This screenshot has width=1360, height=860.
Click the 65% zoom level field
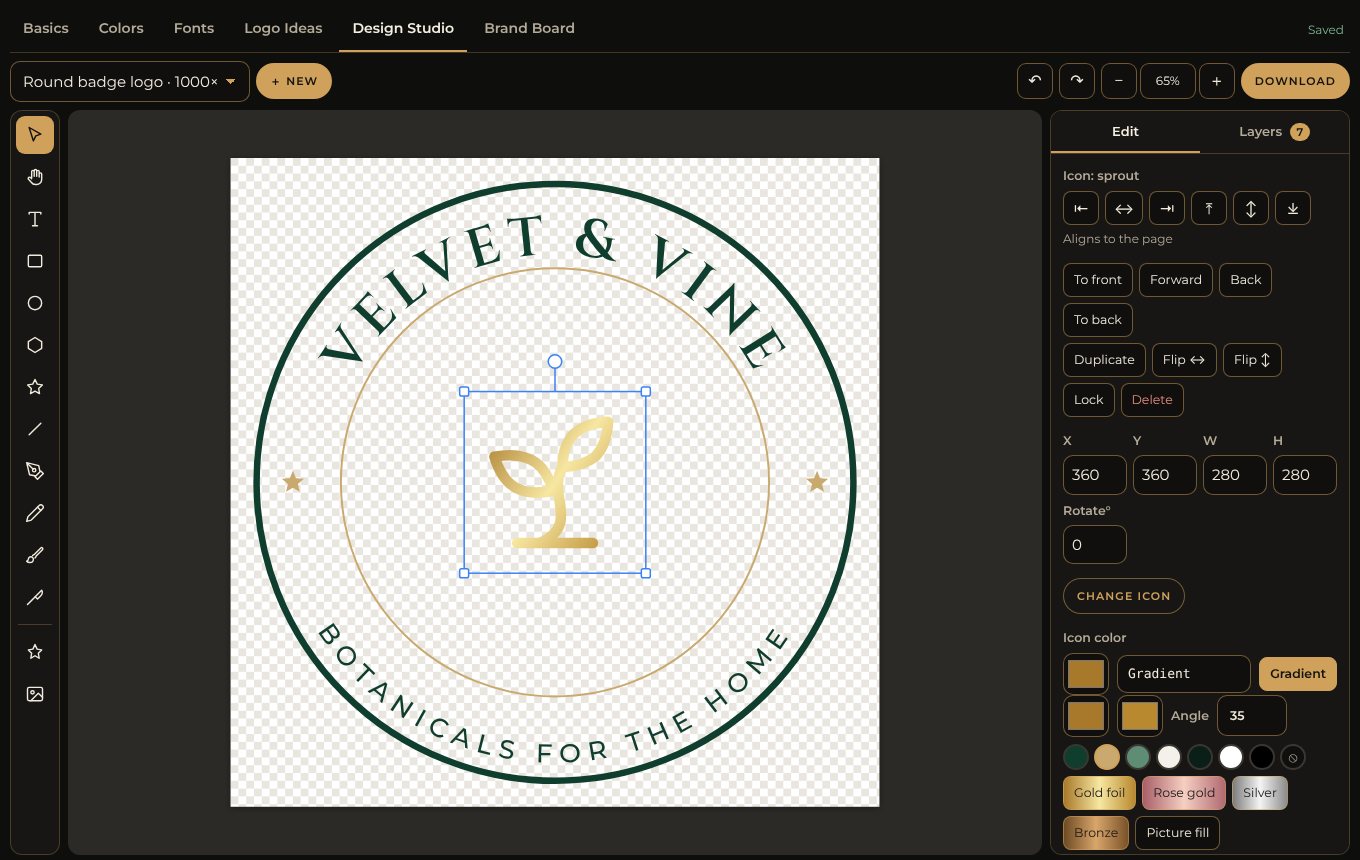[x=1168, y=81]
